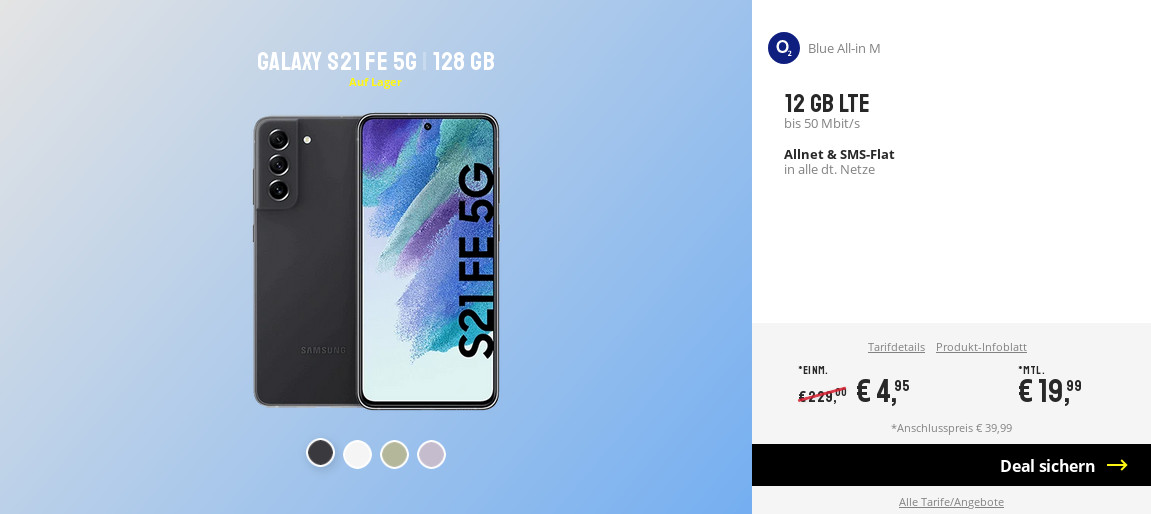1151x514 pixels.
Task: Select the graphite black color swatch
Action: click(321, 452)
